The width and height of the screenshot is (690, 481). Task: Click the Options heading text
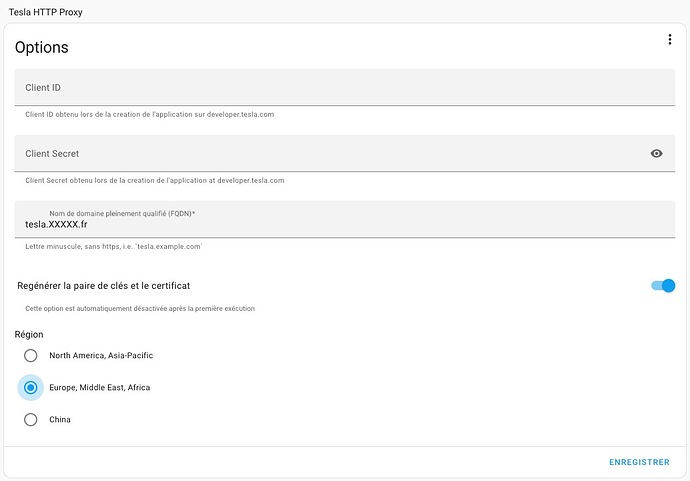click(x=42, y=48)
